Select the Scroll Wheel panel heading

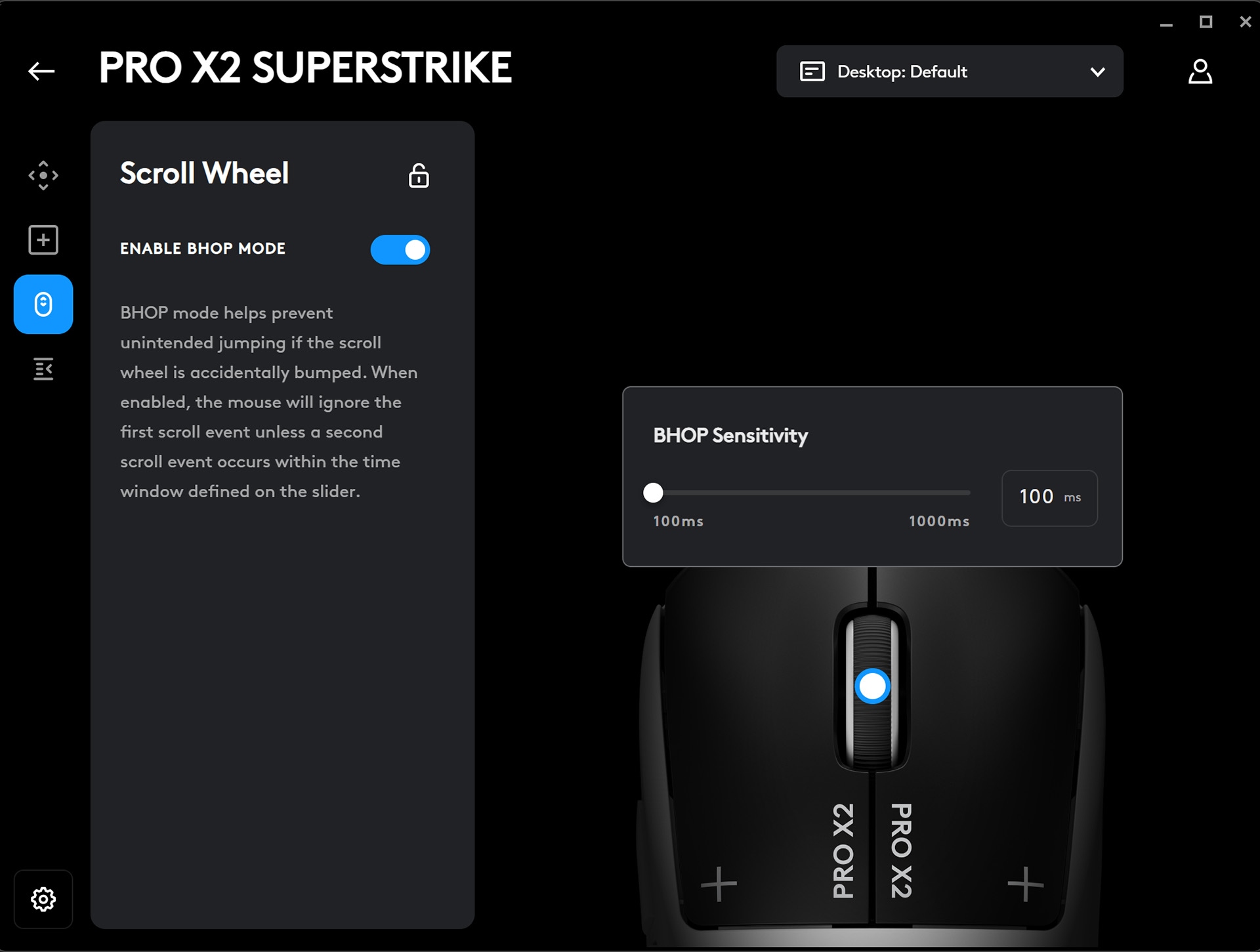[x=203, y=173]
